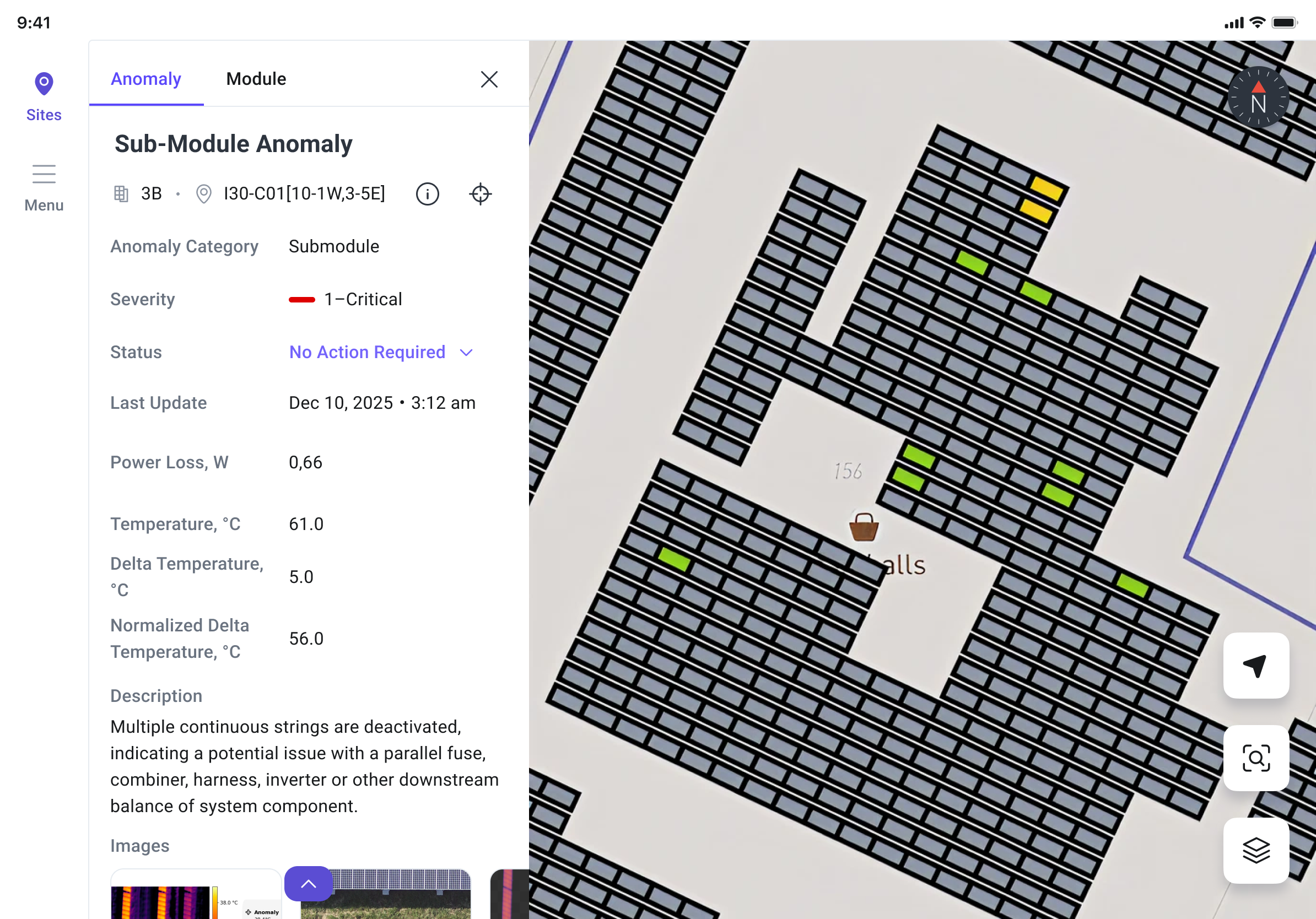This screenshot has width=1316, height=919.
Task: Open the Sites location pin icon
Action: 44,84
